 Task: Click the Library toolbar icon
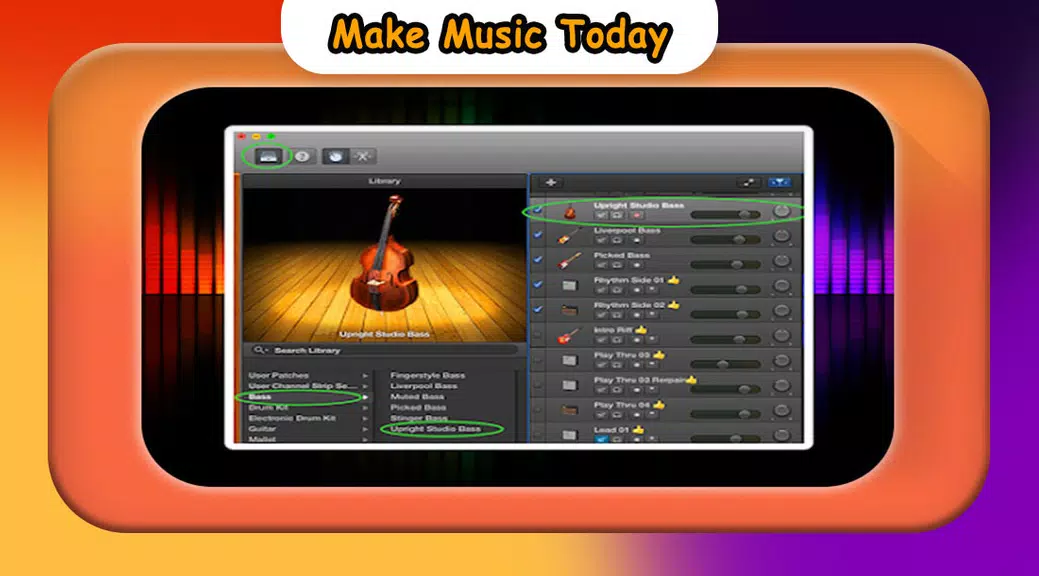pos(268,156)
